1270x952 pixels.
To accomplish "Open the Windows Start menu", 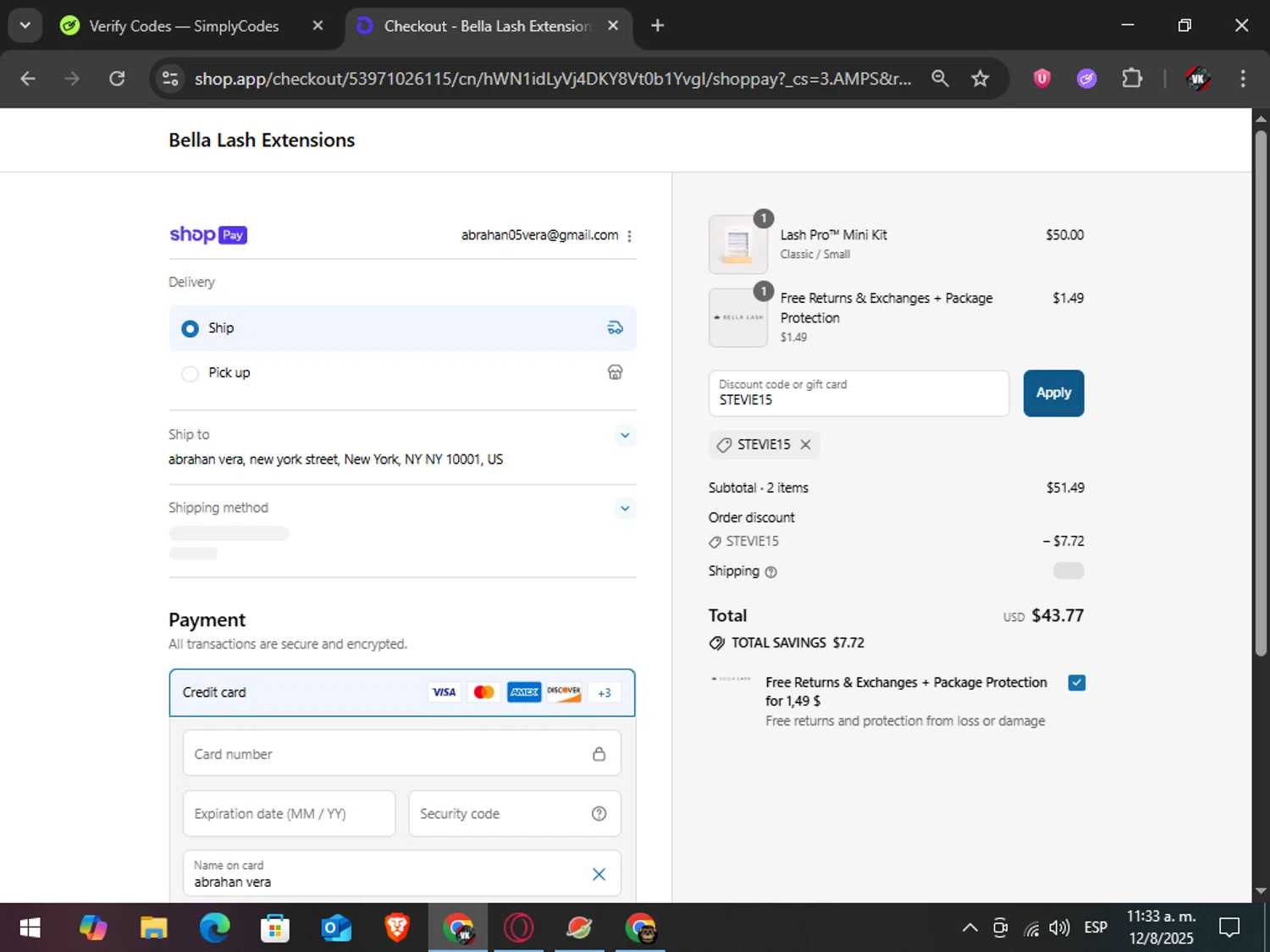I will point(30,928).
